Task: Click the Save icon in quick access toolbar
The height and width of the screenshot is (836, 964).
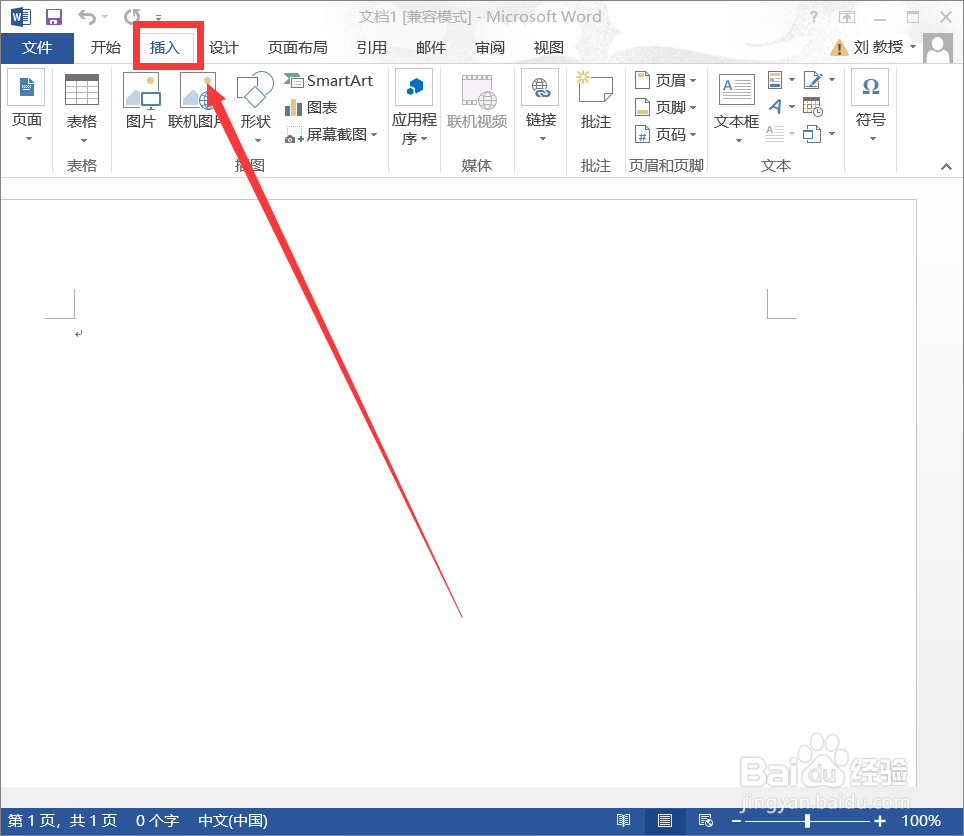Action: 53,16
